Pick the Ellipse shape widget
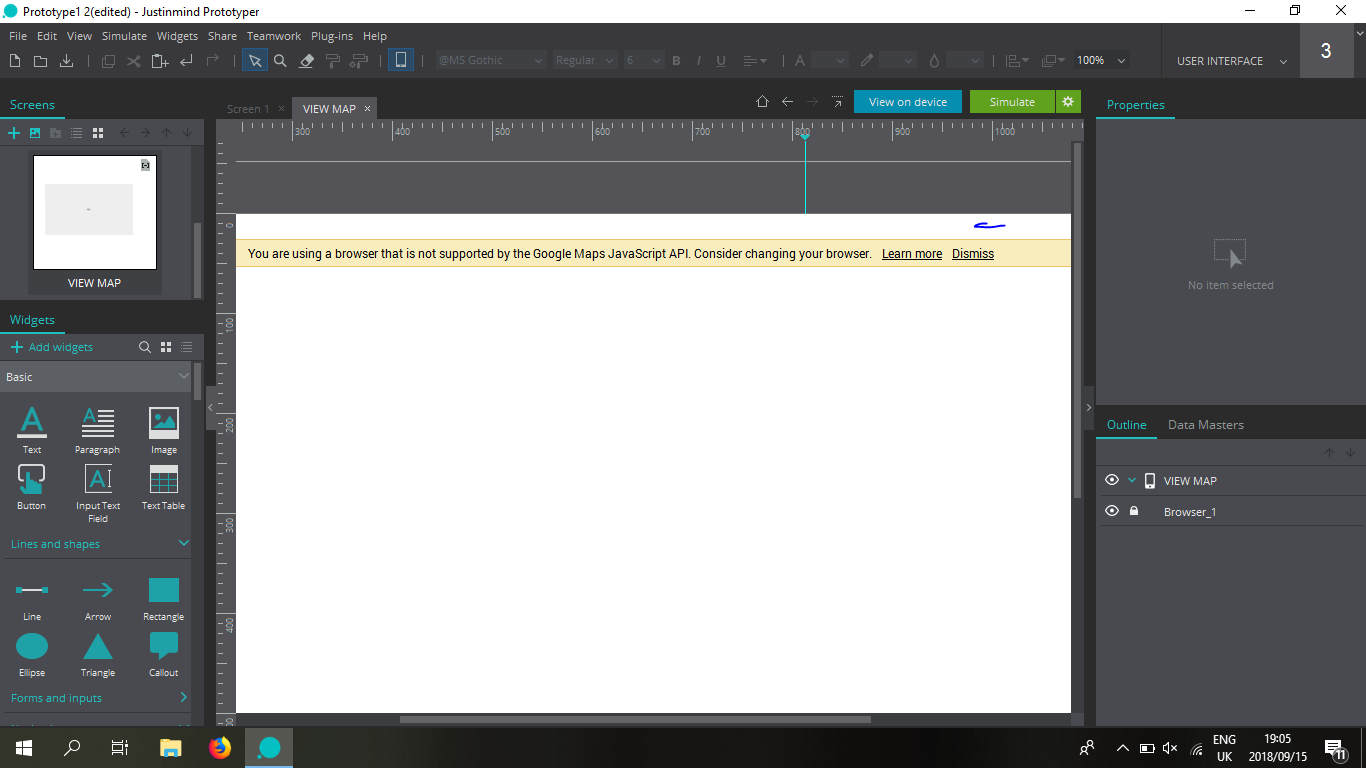This screenshot has height=768, width=1366. coord(32,654)
